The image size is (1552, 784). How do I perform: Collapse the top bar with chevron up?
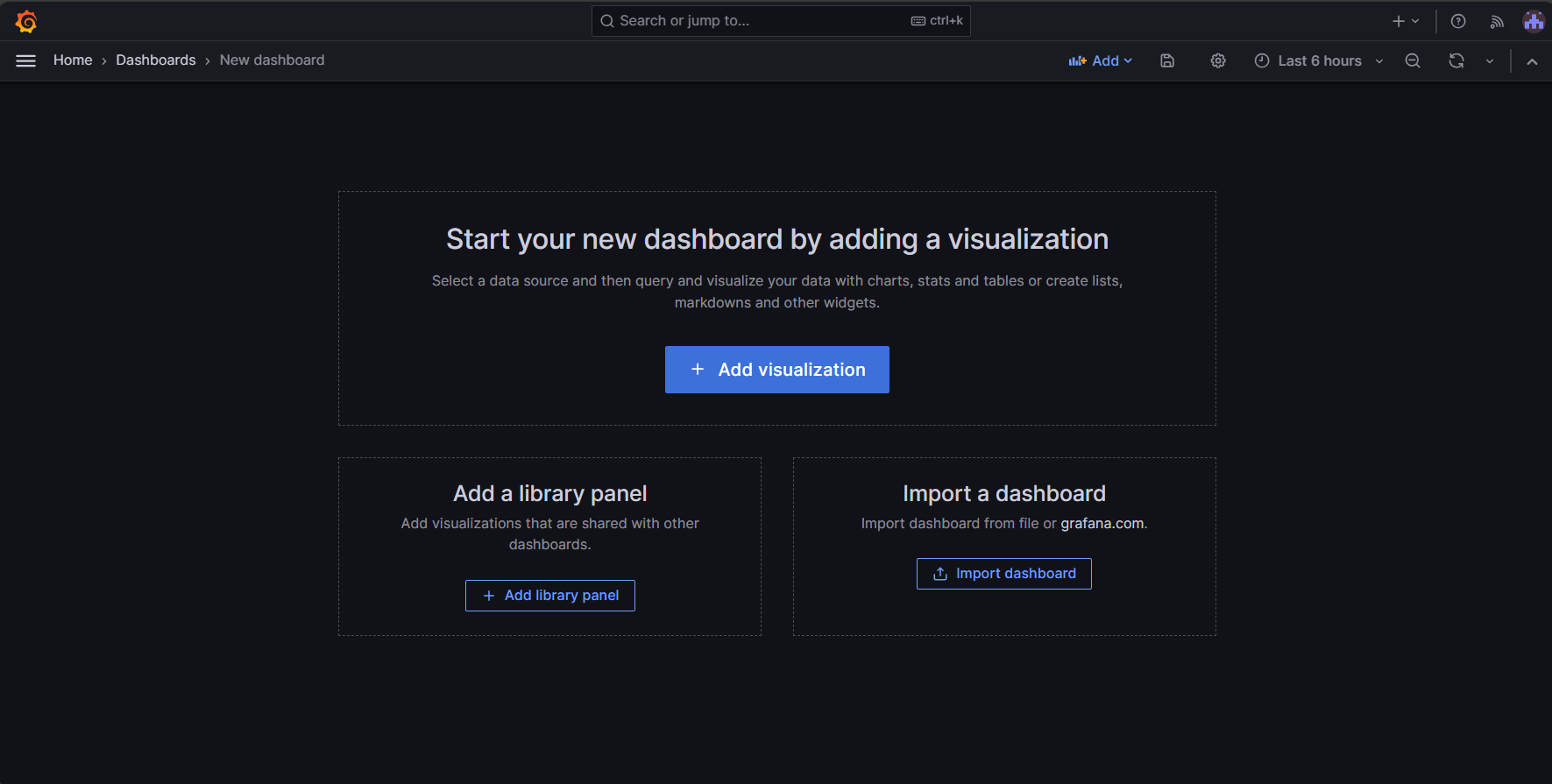(x=1532, y=60)
